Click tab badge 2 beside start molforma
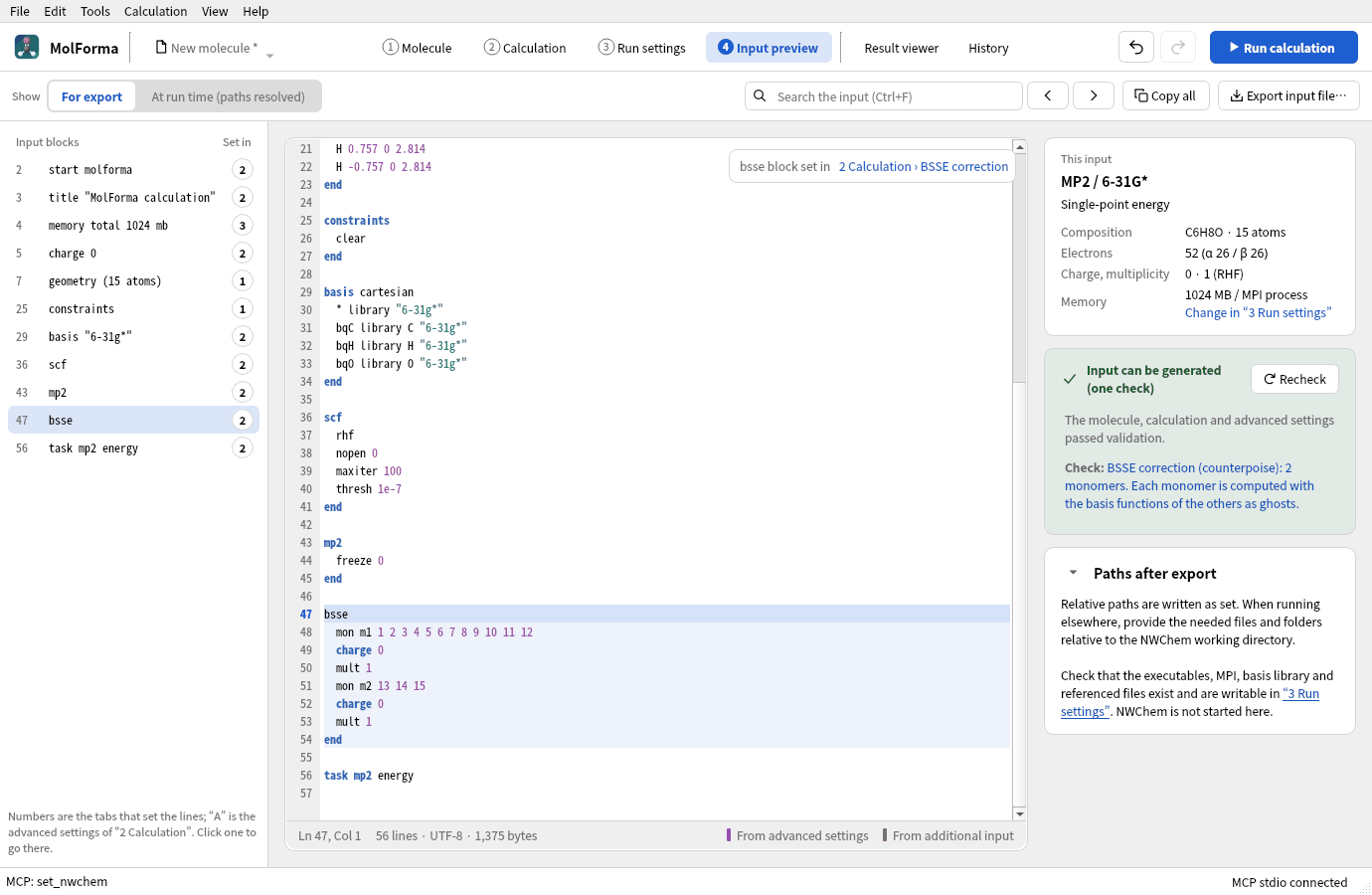1372x895 pixels. pyautogui.click(x=243, y=170)
